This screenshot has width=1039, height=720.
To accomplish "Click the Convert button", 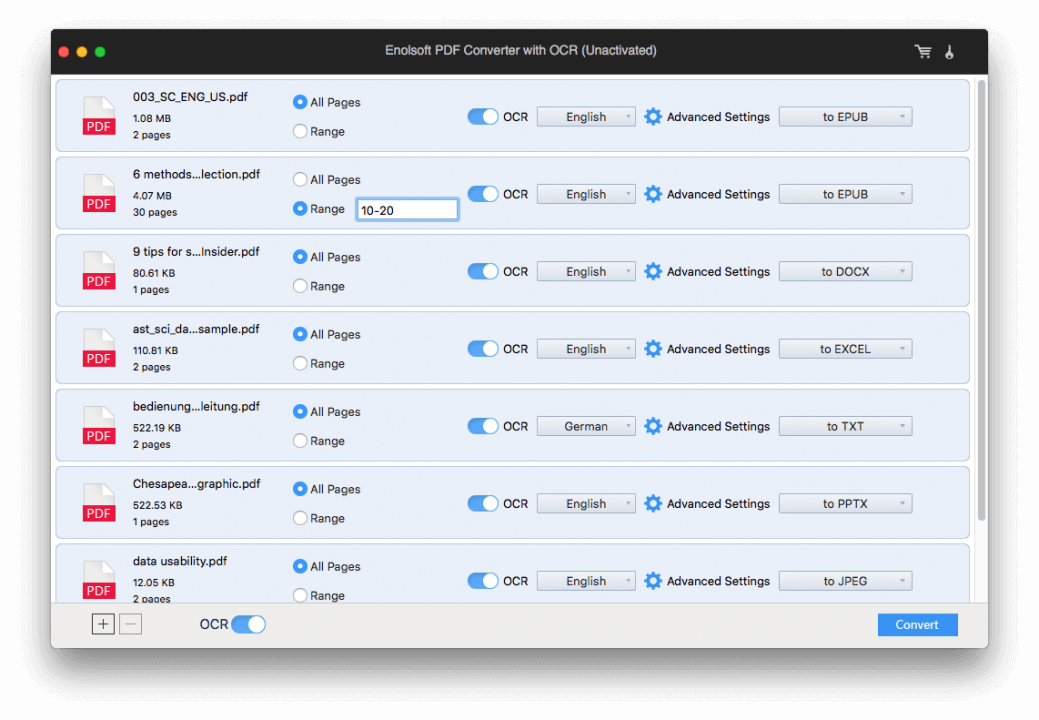I will (917, 625).
